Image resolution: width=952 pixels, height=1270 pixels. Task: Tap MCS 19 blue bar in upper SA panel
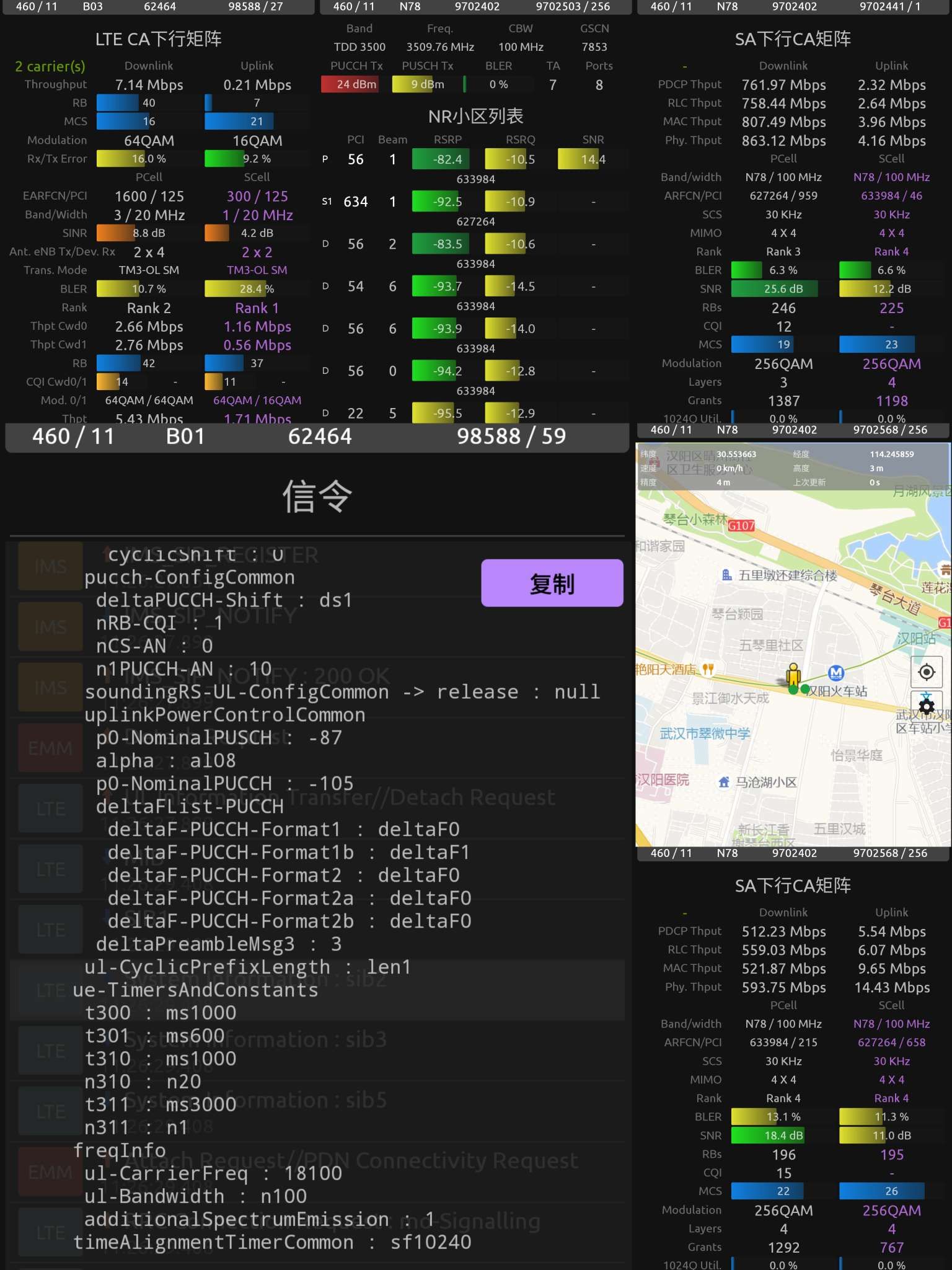[783, 344]
